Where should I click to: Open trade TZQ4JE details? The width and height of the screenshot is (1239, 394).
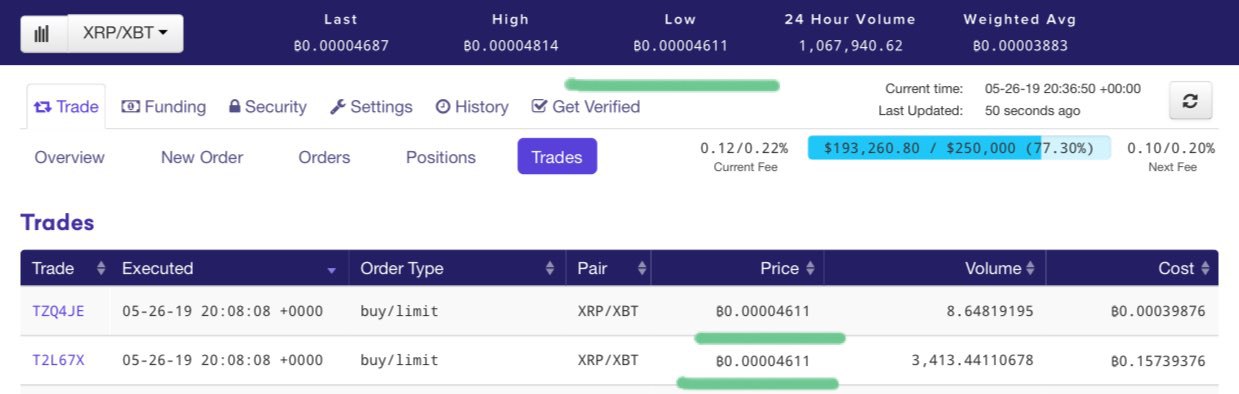click(x=58, y=311)
